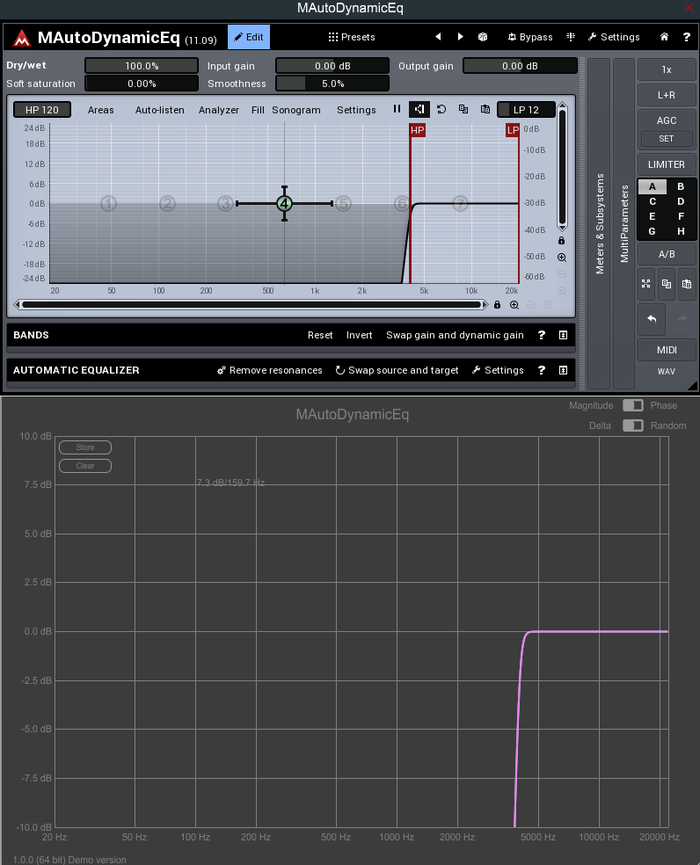
Task: Open the L+R channel mode selector
Action: 666,95
